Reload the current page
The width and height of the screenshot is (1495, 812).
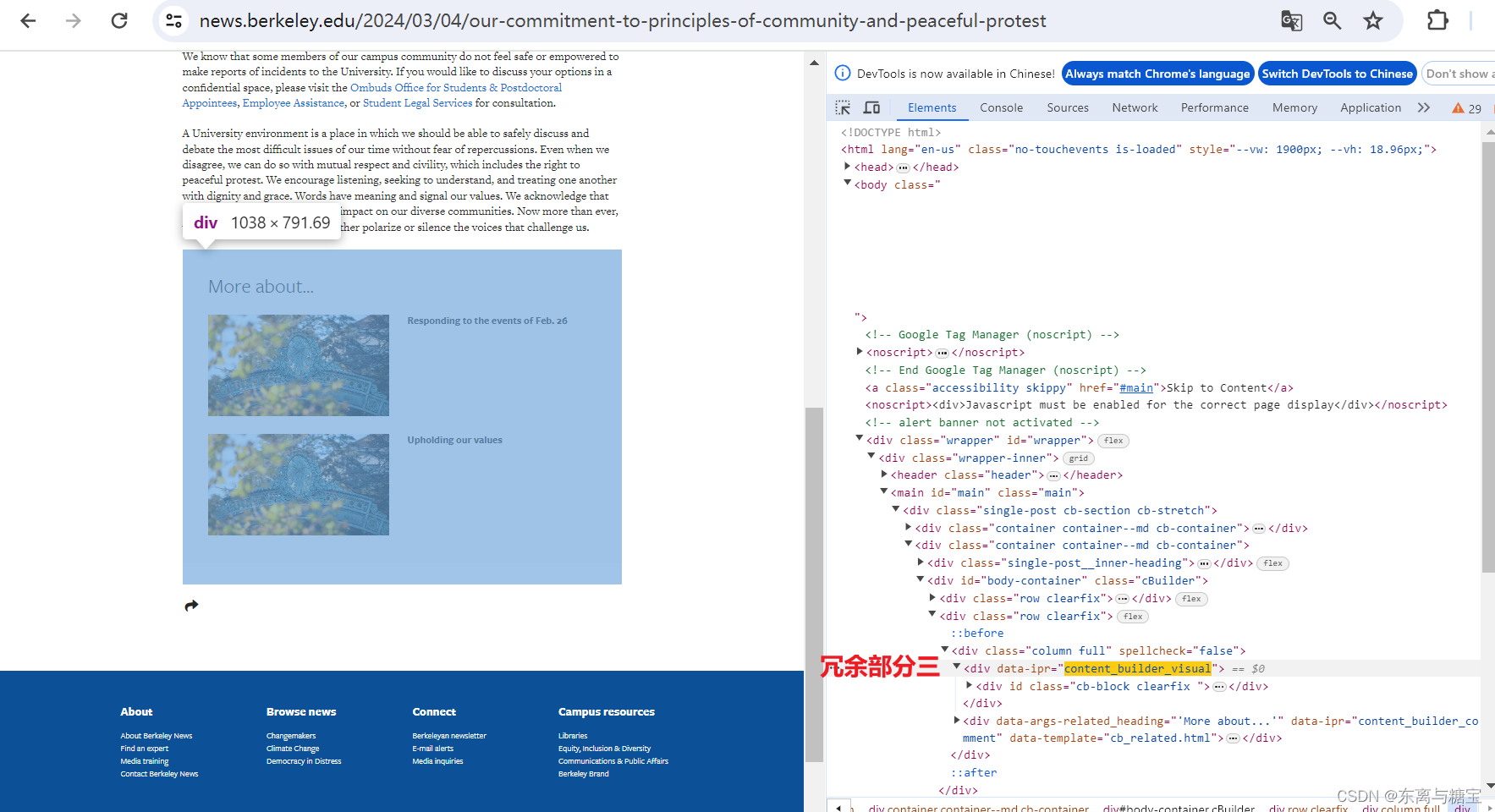pyautogui.click(x=119, y=20)
